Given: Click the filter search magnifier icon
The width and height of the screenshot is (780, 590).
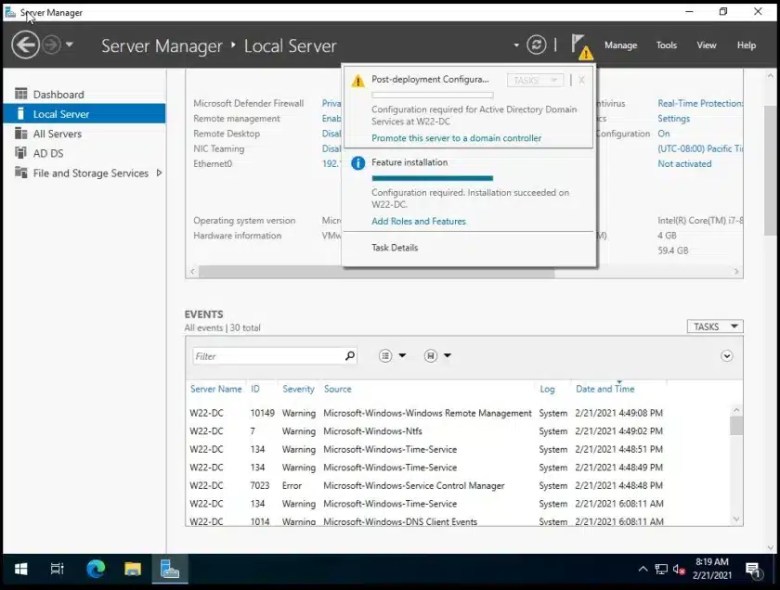Looking at the screenshot, I should click(x=350, y=356).
